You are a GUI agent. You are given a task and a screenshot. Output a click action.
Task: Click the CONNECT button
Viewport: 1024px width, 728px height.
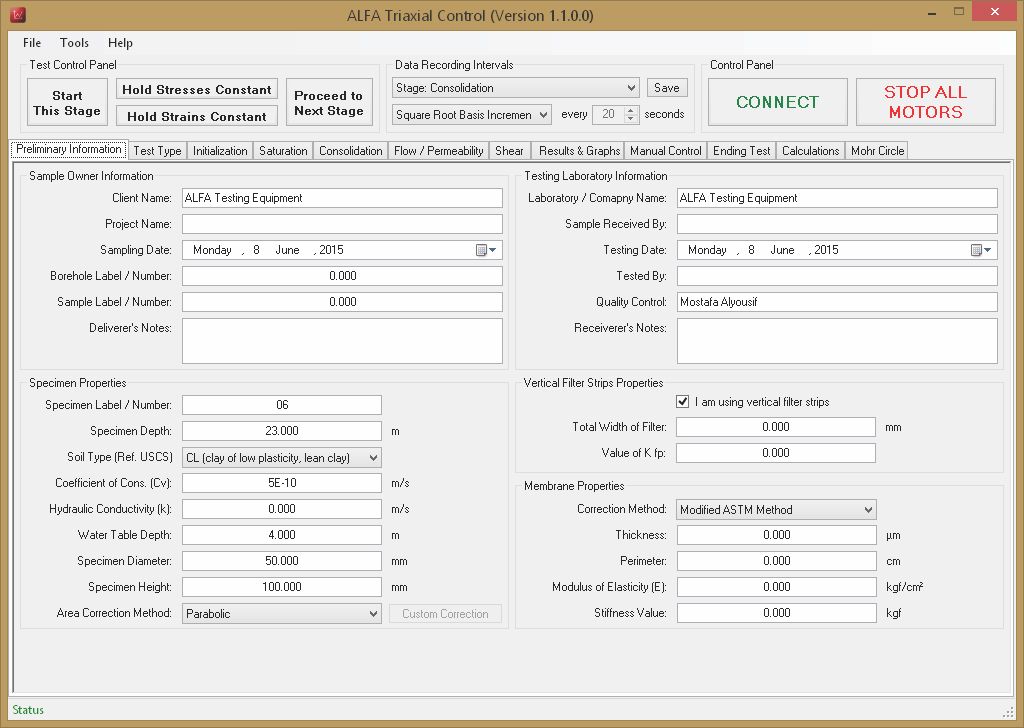point(777,102)
